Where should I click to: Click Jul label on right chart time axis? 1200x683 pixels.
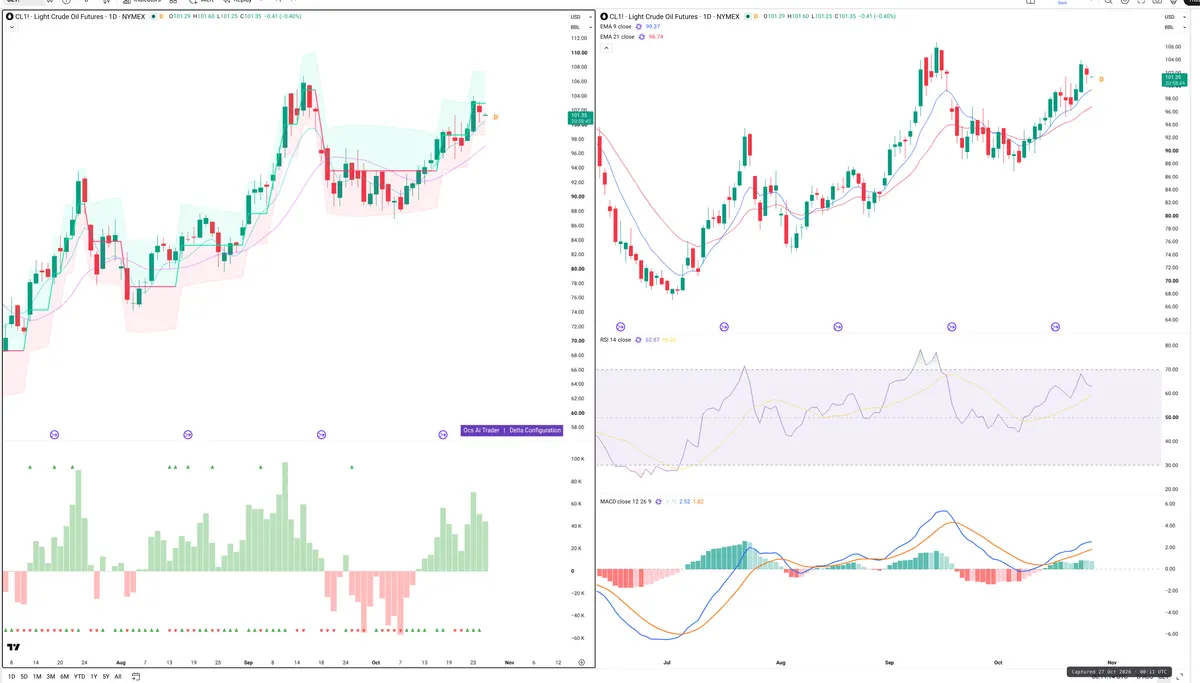click(667, 662)
